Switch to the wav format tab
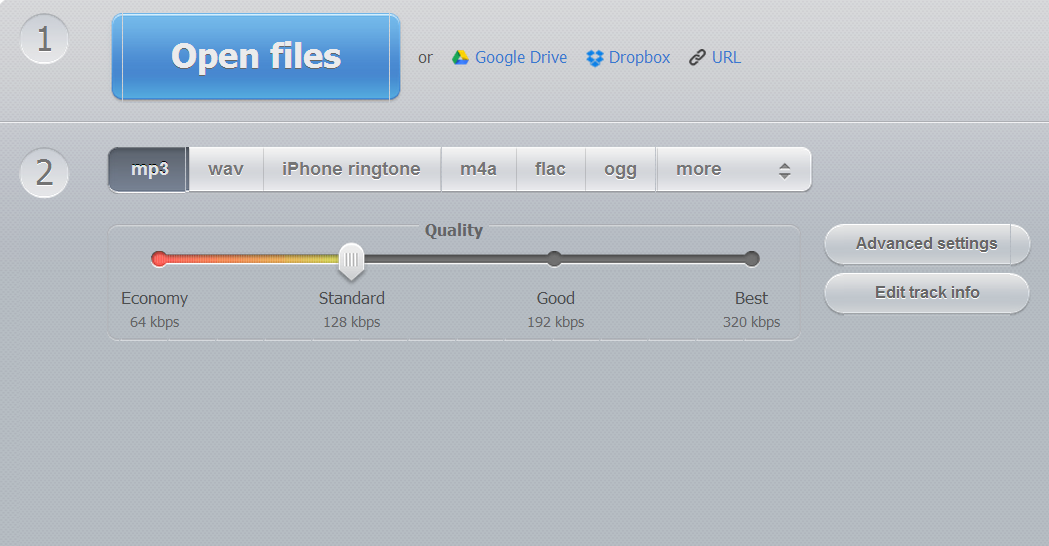The image size is (1049, 546). pos(225,169)
